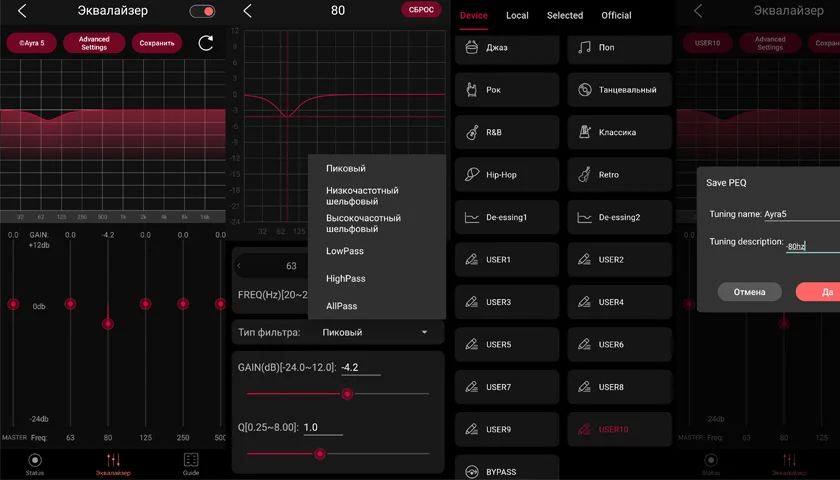
Task: Select the Классика preset
Action: tap(619, 132)
